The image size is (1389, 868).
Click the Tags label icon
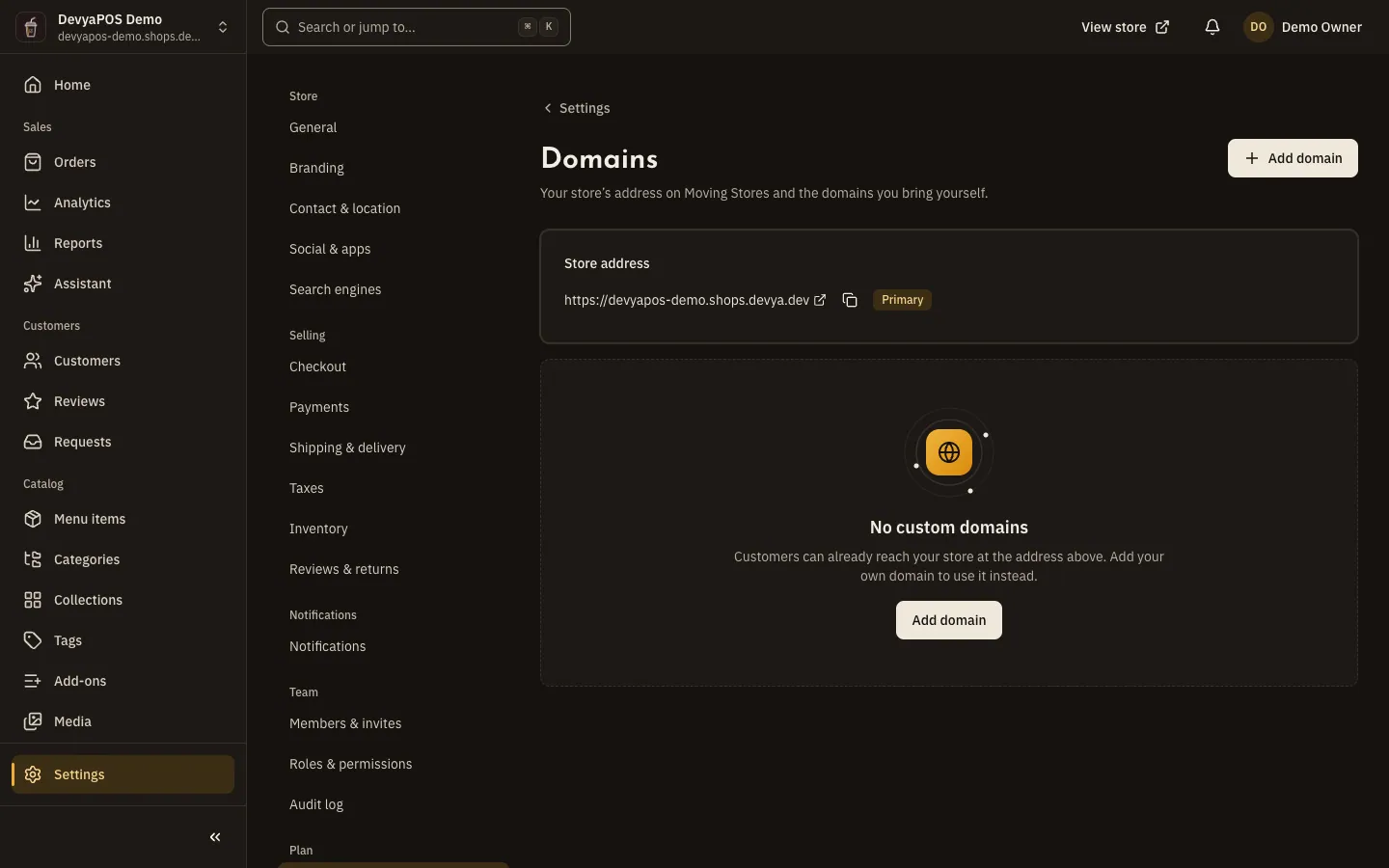[33, 640]
